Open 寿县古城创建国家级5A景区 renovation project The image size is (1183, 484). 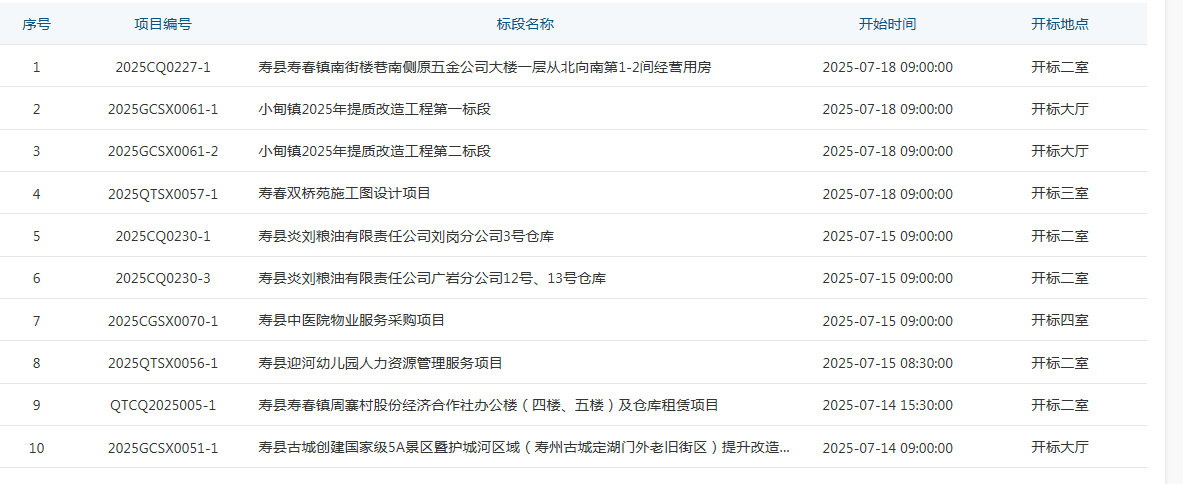(x=524, y=447)
